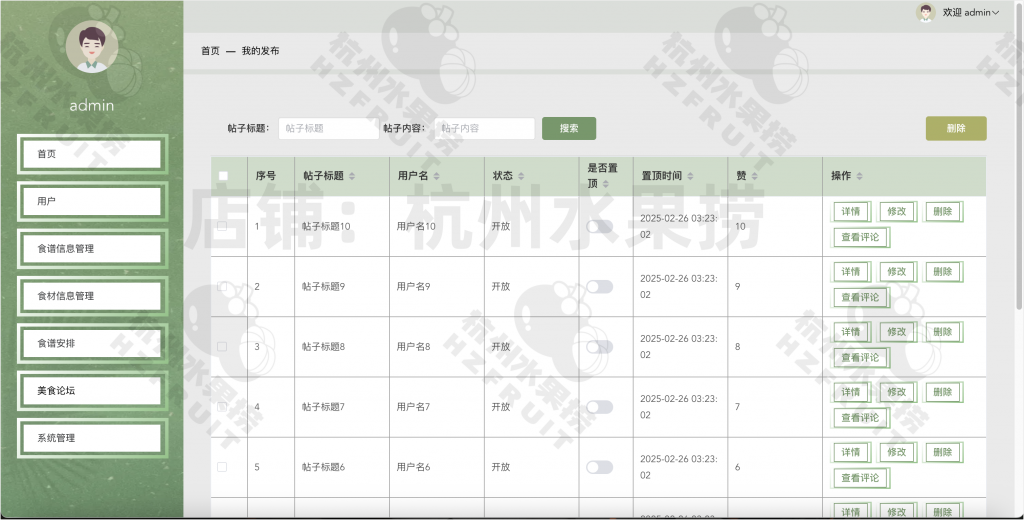
Task: Check the checkbox for row 帖子标题7
Action: (222, 406)
